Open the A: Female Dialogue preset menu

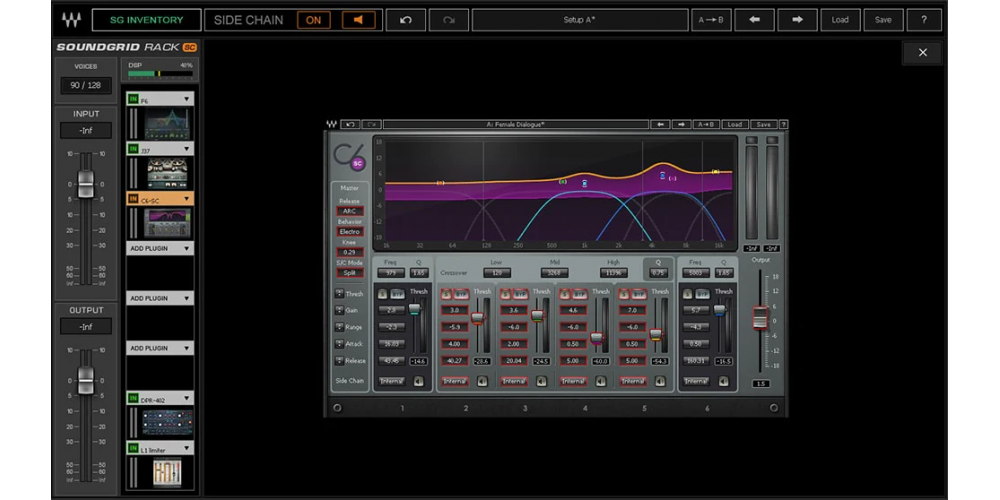coord(515,125)
